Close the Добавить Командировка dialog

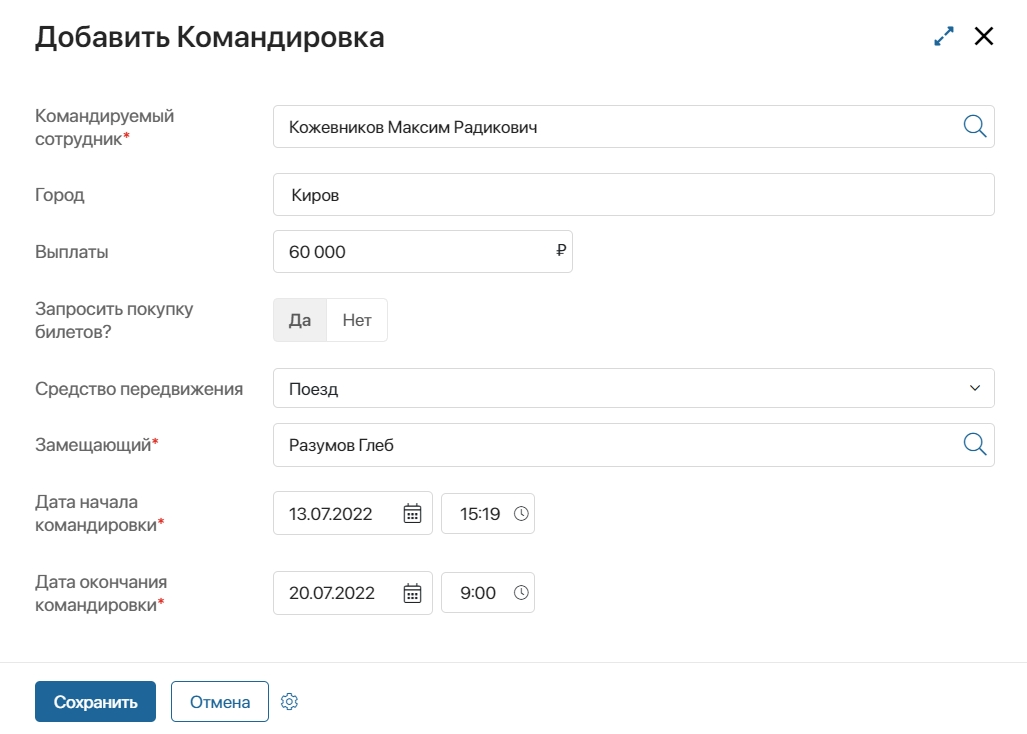click(x=984, y=37)
